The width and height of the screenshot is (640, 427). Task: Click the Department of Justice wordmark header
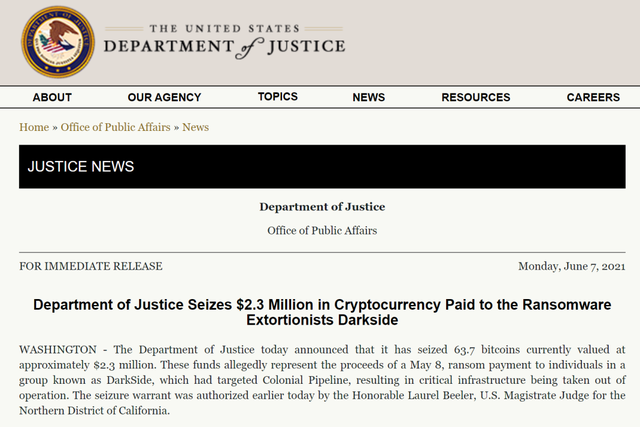tap(224, 42)
